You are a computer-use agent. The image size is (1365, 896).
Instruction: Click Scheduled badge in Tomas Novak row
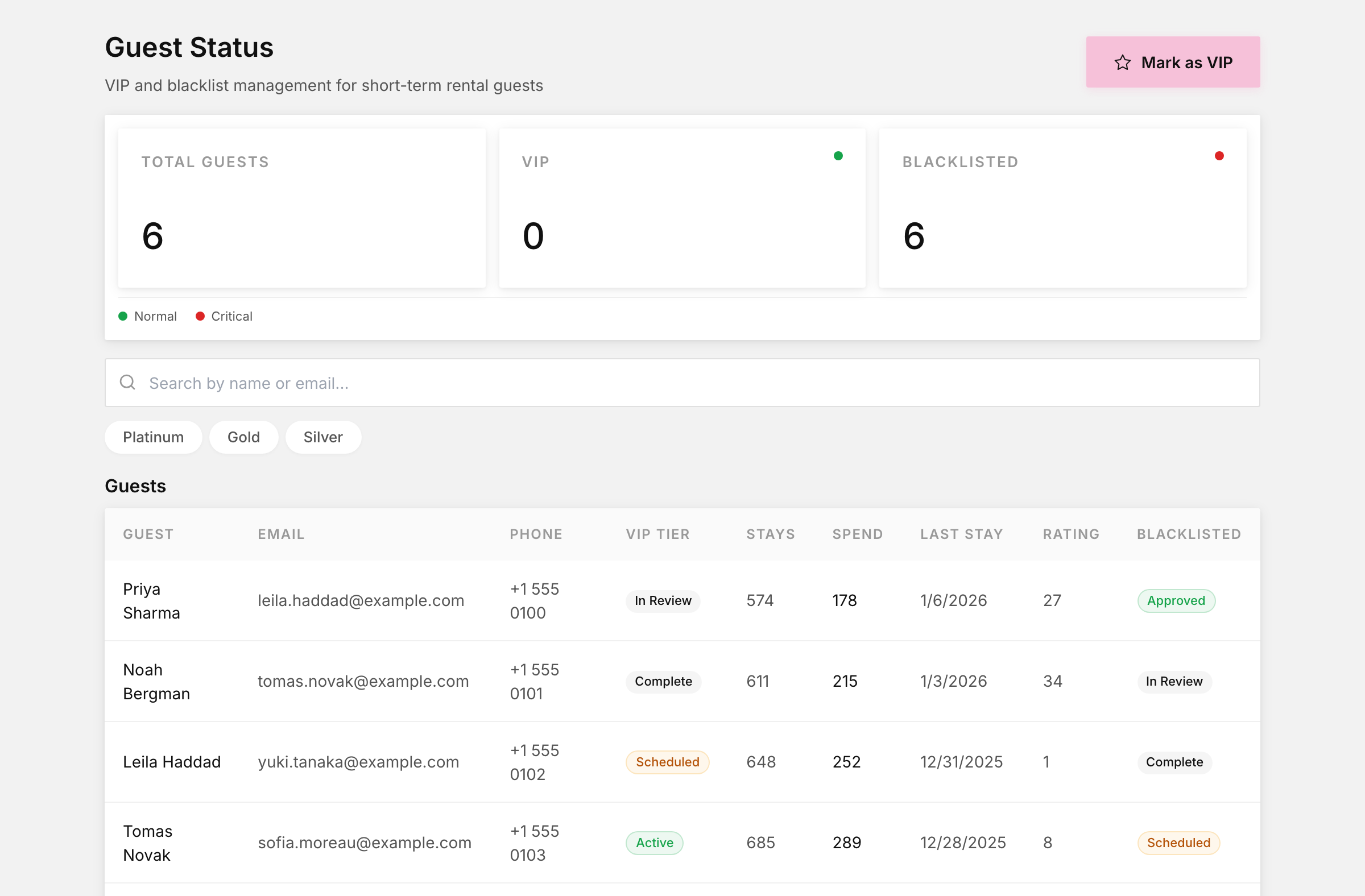1178,843
